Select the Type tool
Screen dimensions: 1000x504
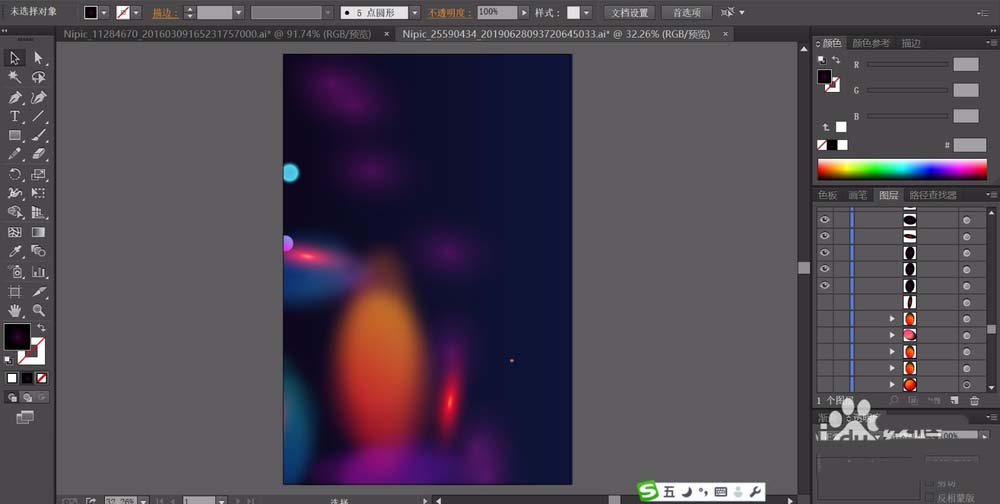(x=15, y=116)
